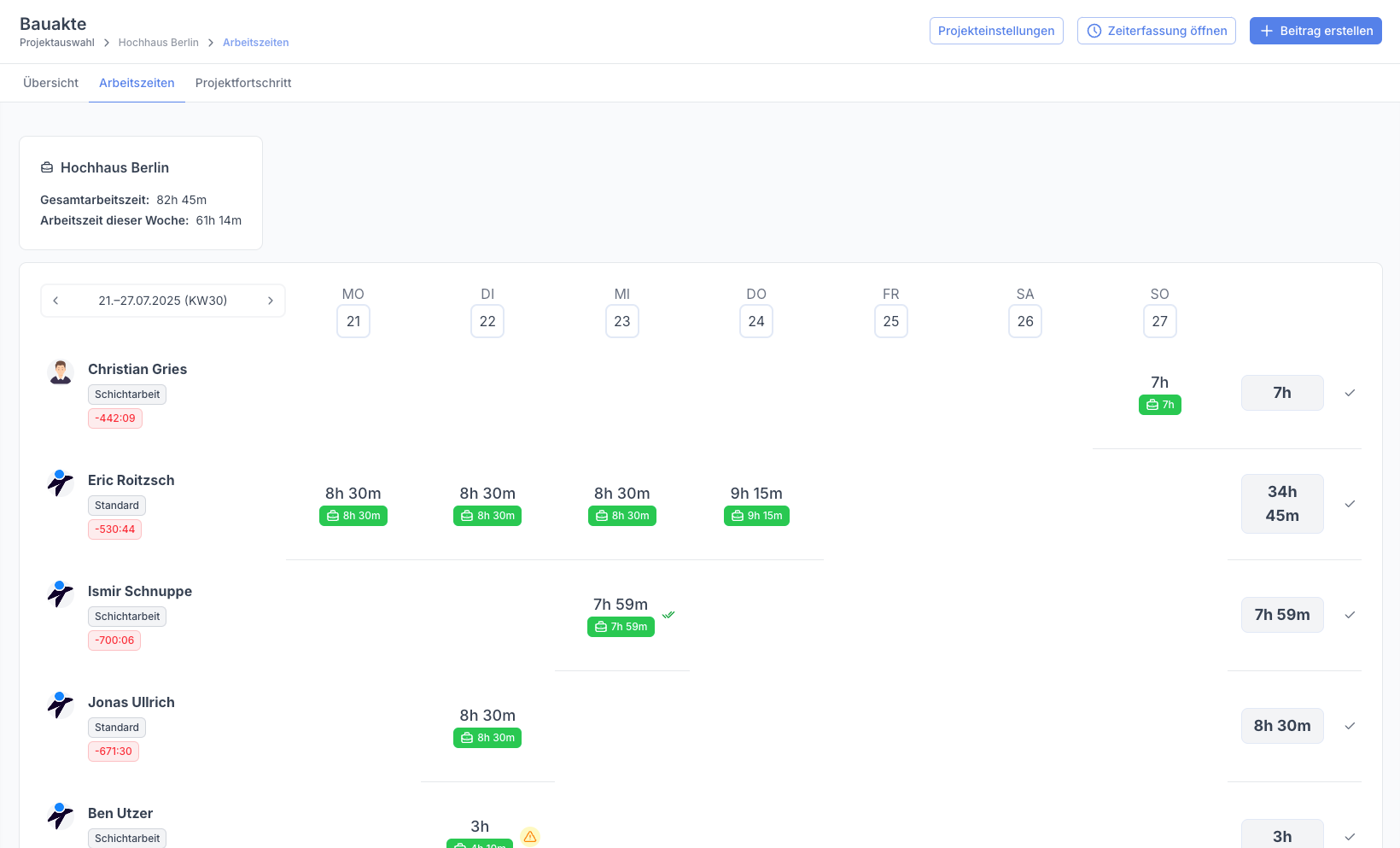1400x848 pixels.
Task: Click Christian Gries avatar
Action: (61, 372)
